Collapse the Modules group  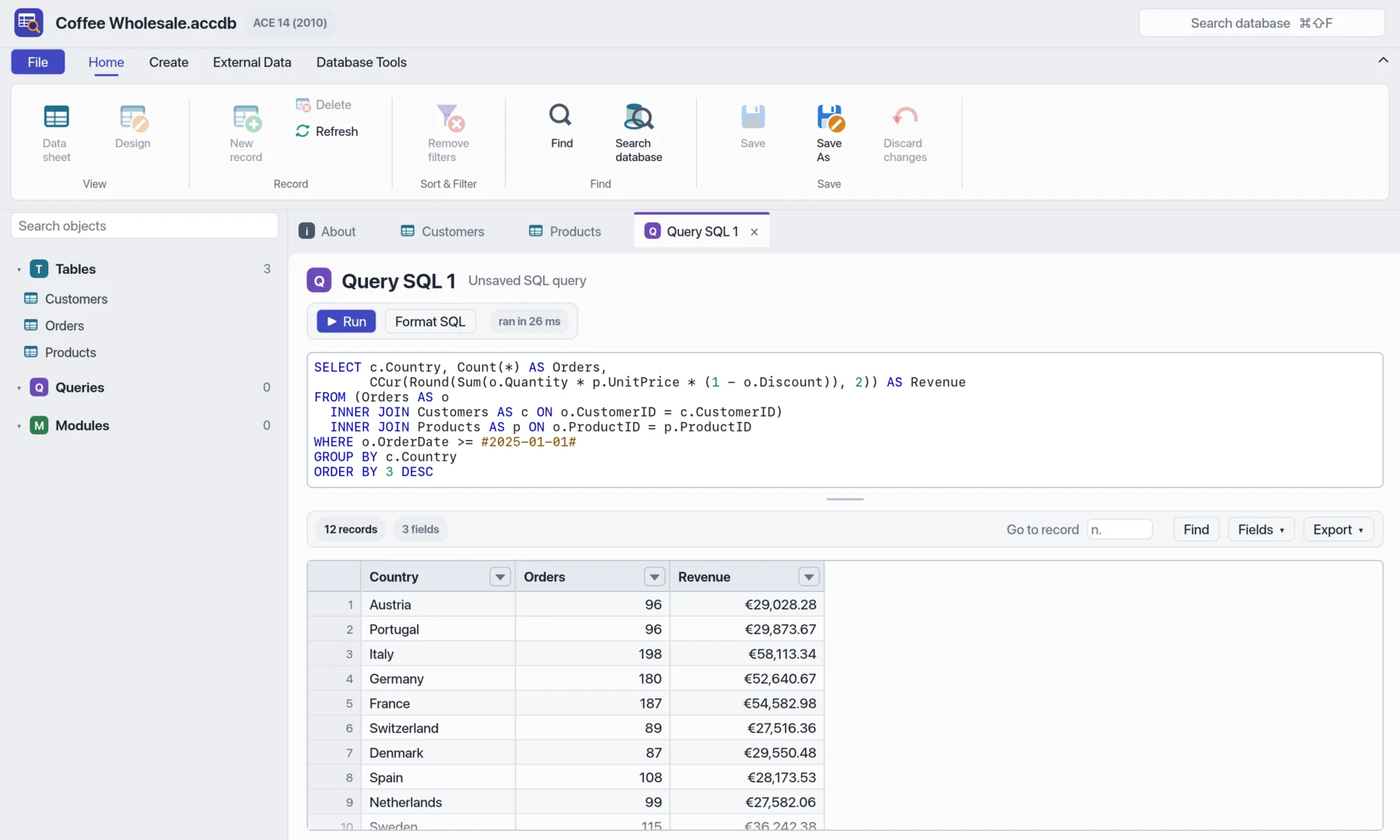pos(19,426)
